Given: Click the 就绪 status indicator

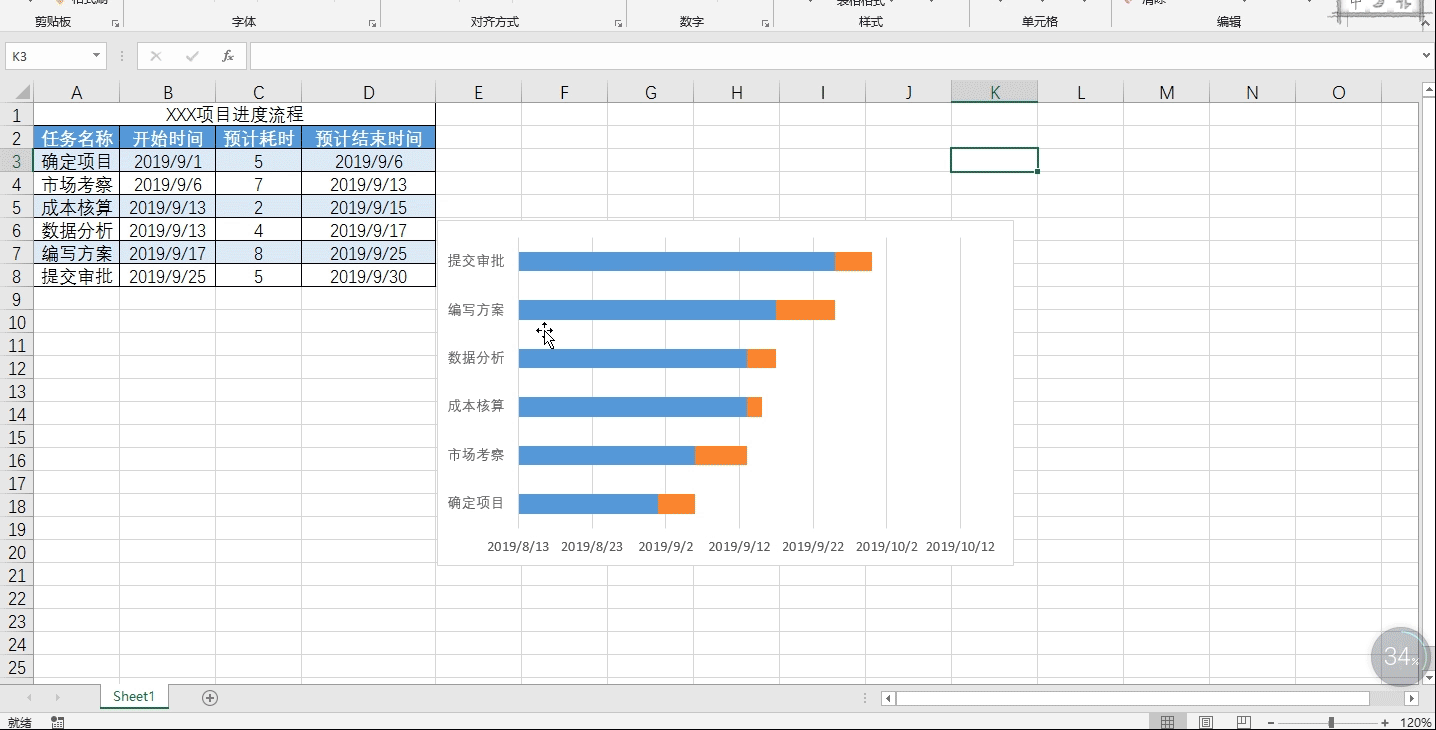Looking at the screenshot, I should 19,722.
